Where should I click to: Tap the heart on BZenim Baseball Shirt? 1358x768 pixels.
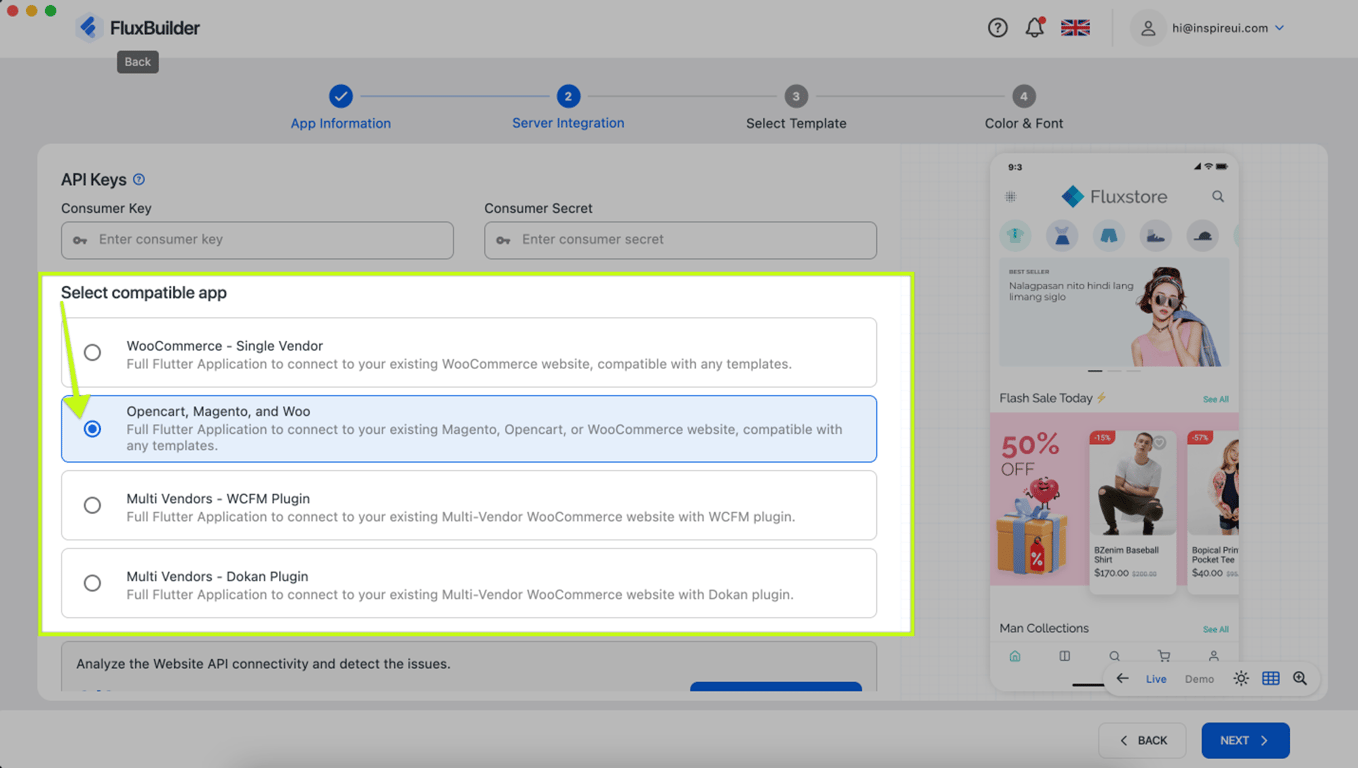pyautogui.click(x=1160, y=442)
